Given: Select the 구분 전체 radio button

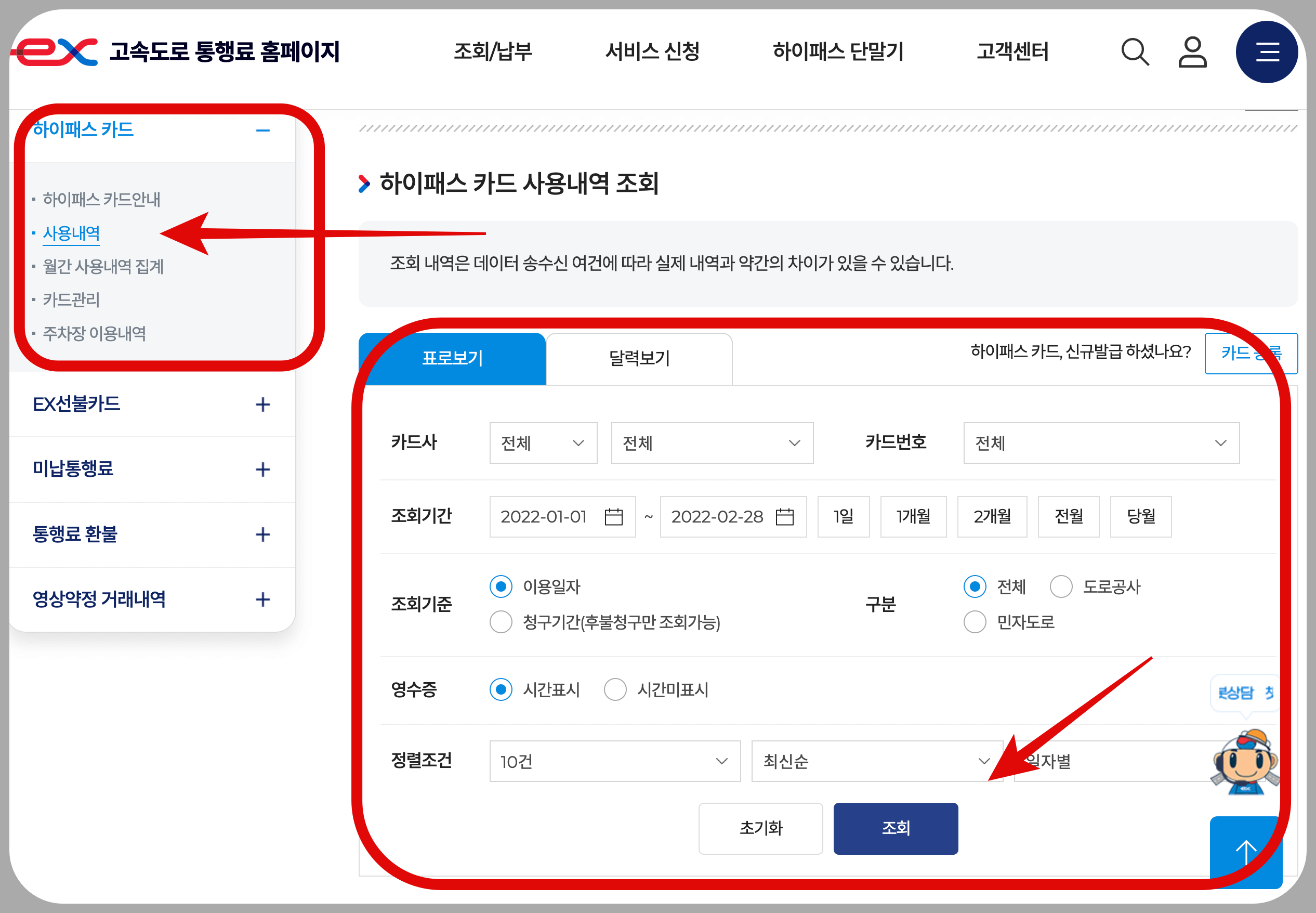Looking at the screenshot, I should tap(975, 586).
